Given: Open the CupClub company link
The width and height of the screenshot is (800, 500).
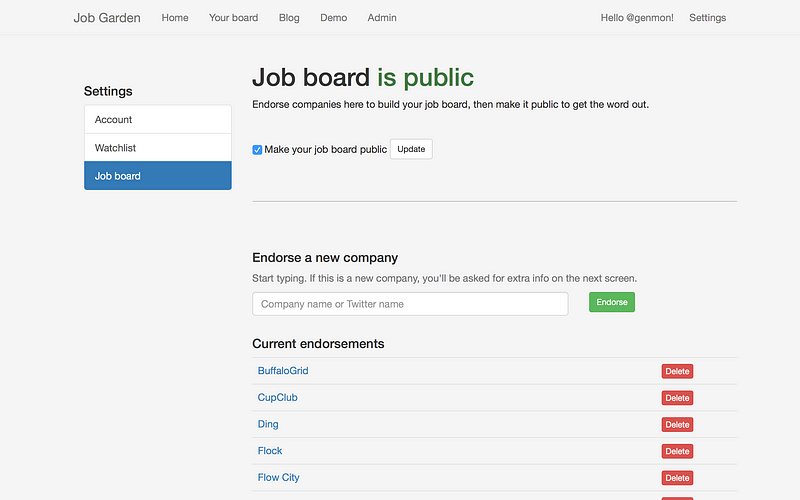Looking at the screenshot, I should (x=277, y=398).
